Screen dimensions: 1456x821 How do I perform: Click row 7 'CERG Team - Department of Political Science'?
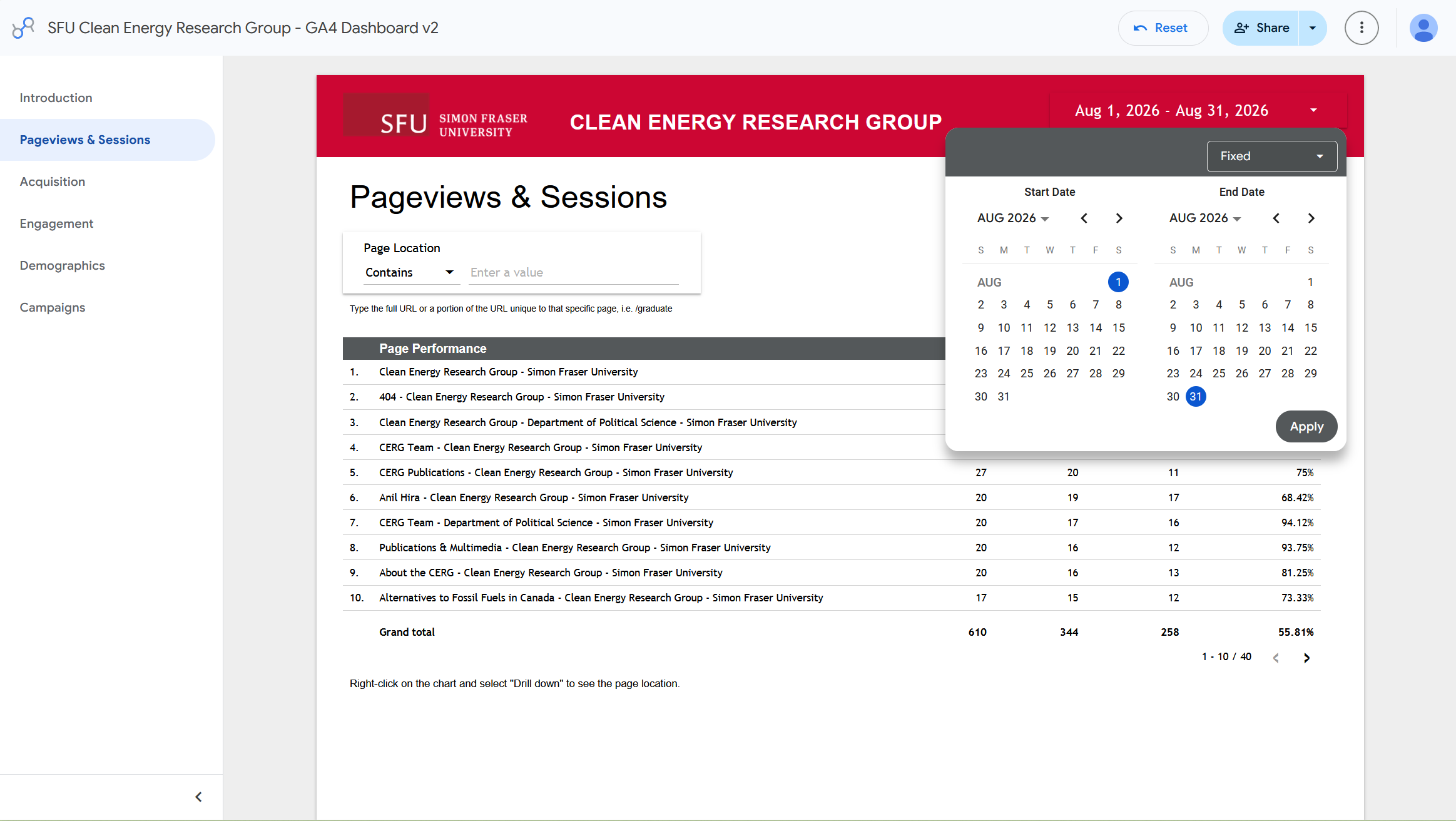(x=546, y=523)
